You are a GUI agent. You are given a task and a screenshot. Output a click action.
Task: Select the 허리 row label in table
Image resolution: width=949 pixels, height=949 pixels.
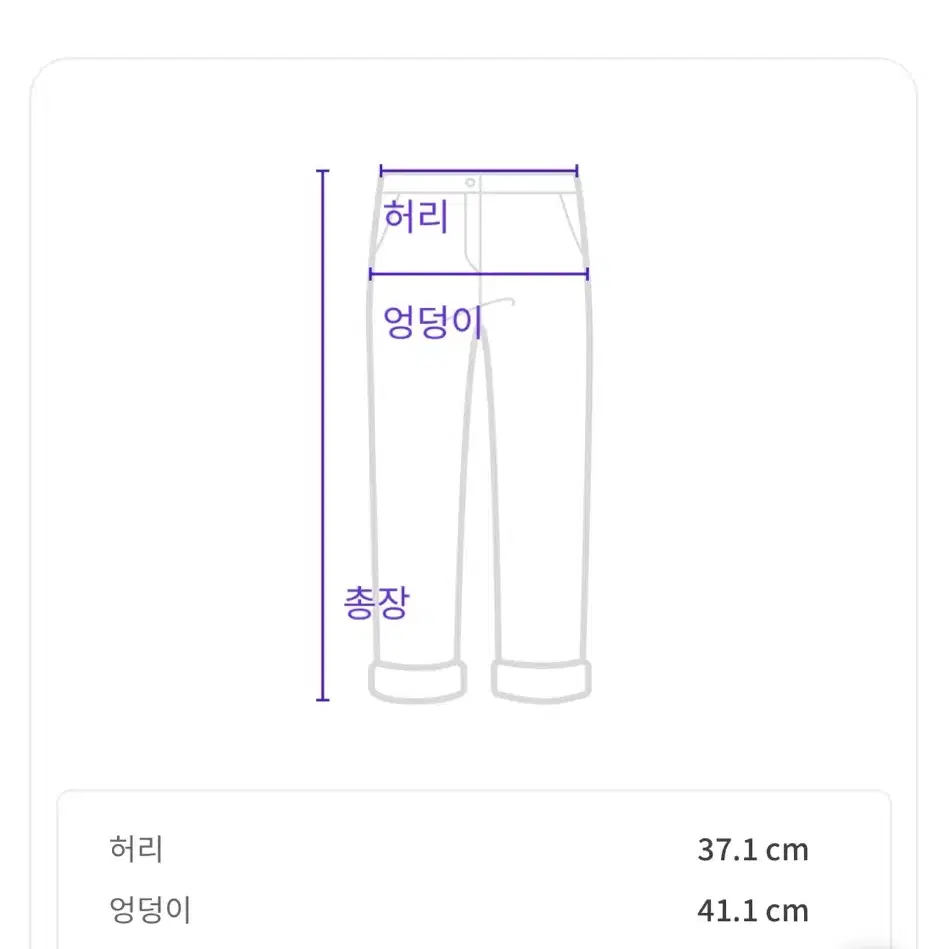click(136, 849)
